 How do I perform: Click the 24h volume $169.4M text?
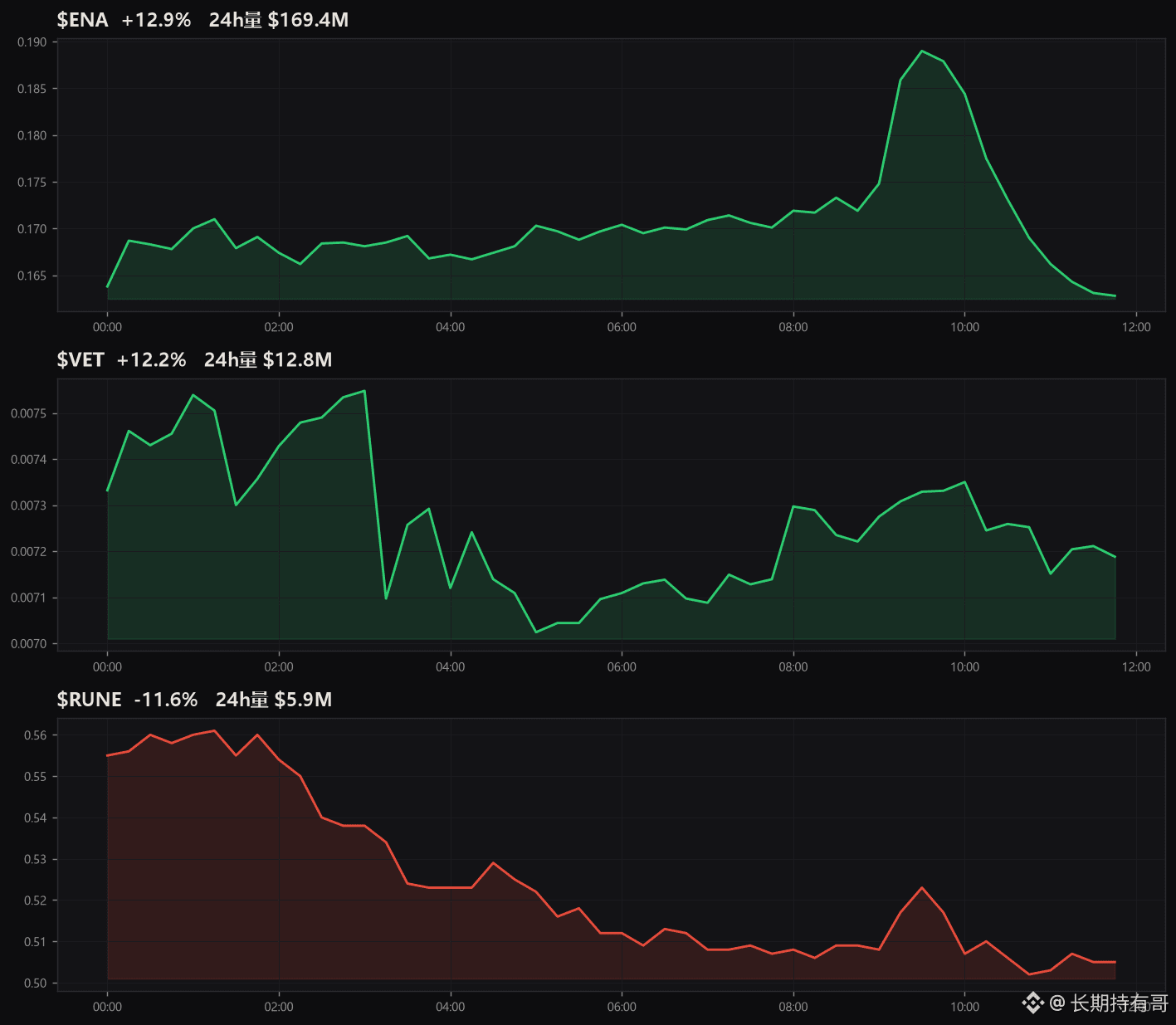[279, 20]
